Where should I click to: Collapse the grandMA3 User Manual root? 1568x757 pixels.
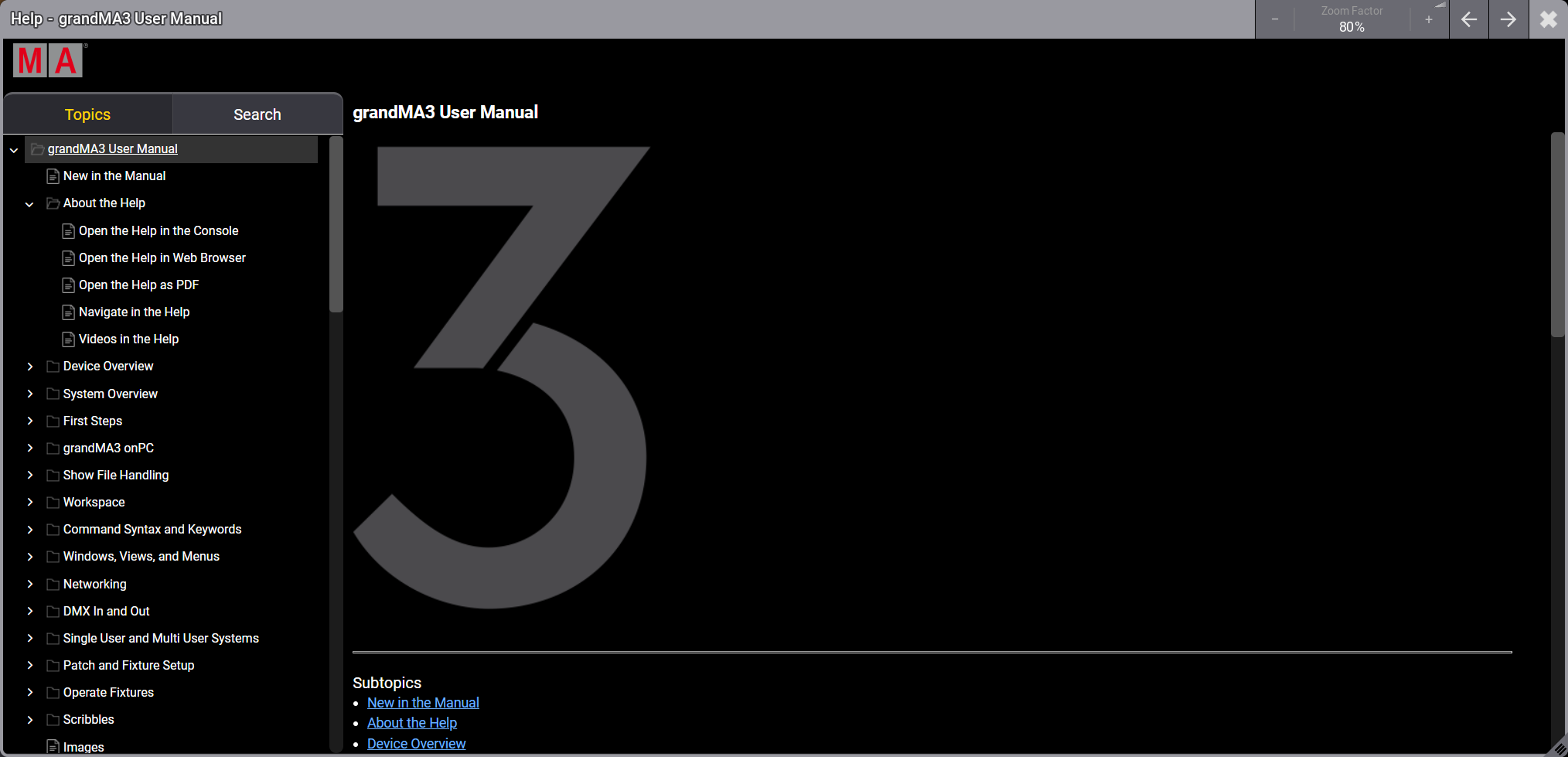point(14,150)
